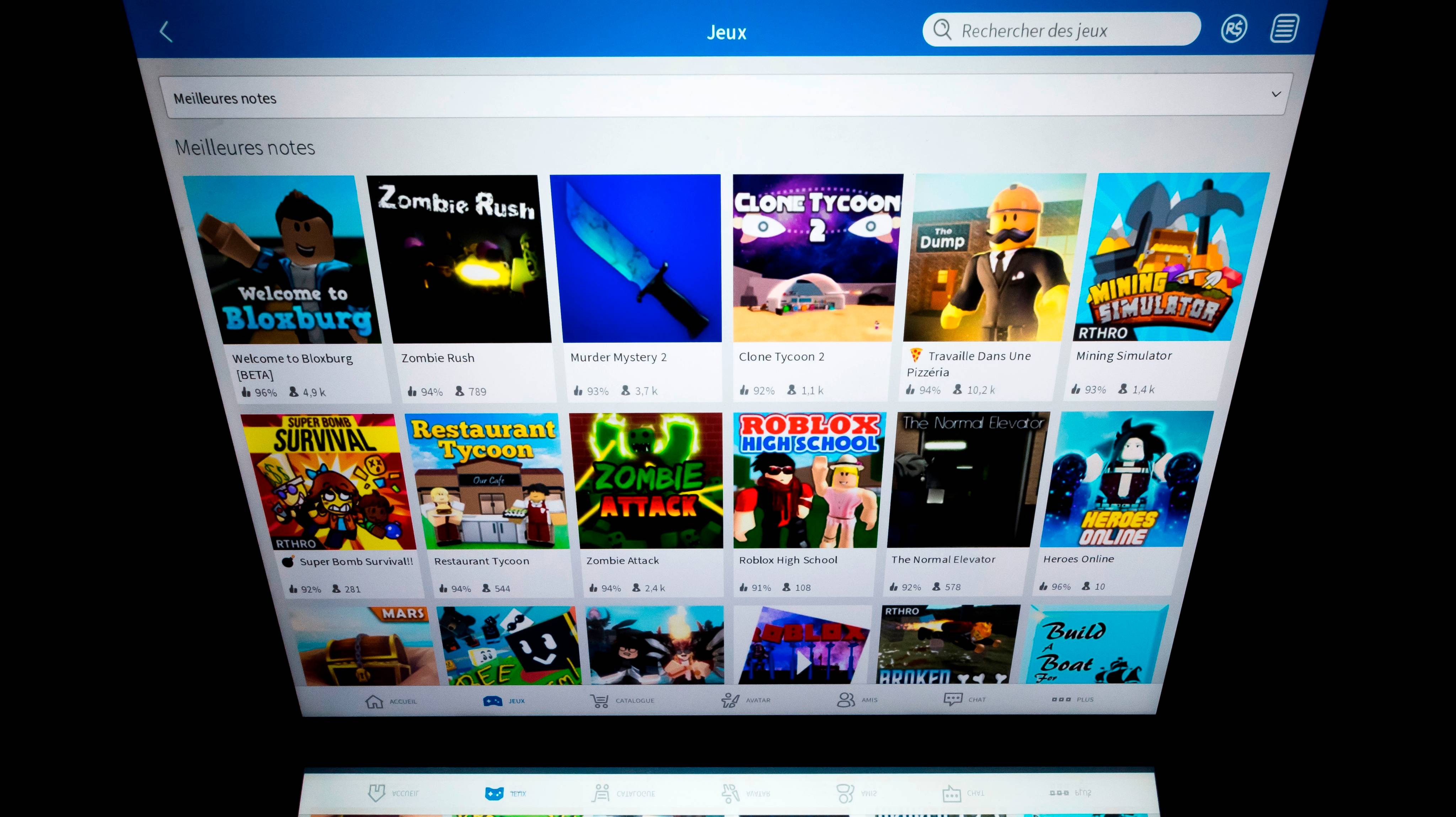The height and width of the screenshot is (817, 1456).
Task: Select the Jeux tab in bottom bar
Action: click(504, 700)
